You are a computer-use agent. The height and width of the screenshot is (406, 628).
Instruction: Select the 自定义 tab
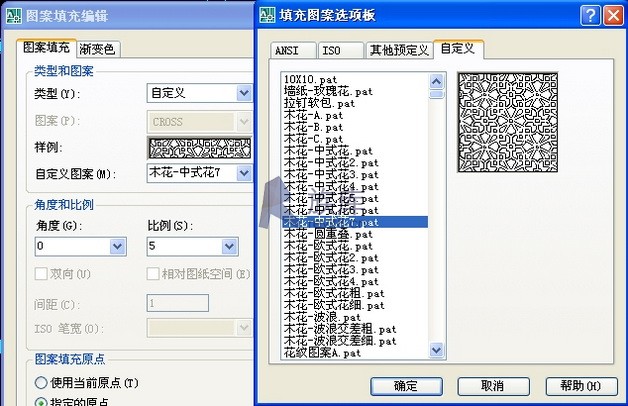(458, 49)
